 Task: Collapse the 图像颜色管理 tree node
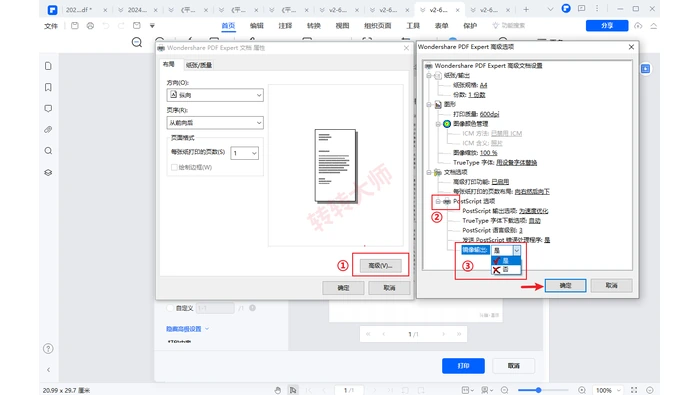click(x=438, y=124)
